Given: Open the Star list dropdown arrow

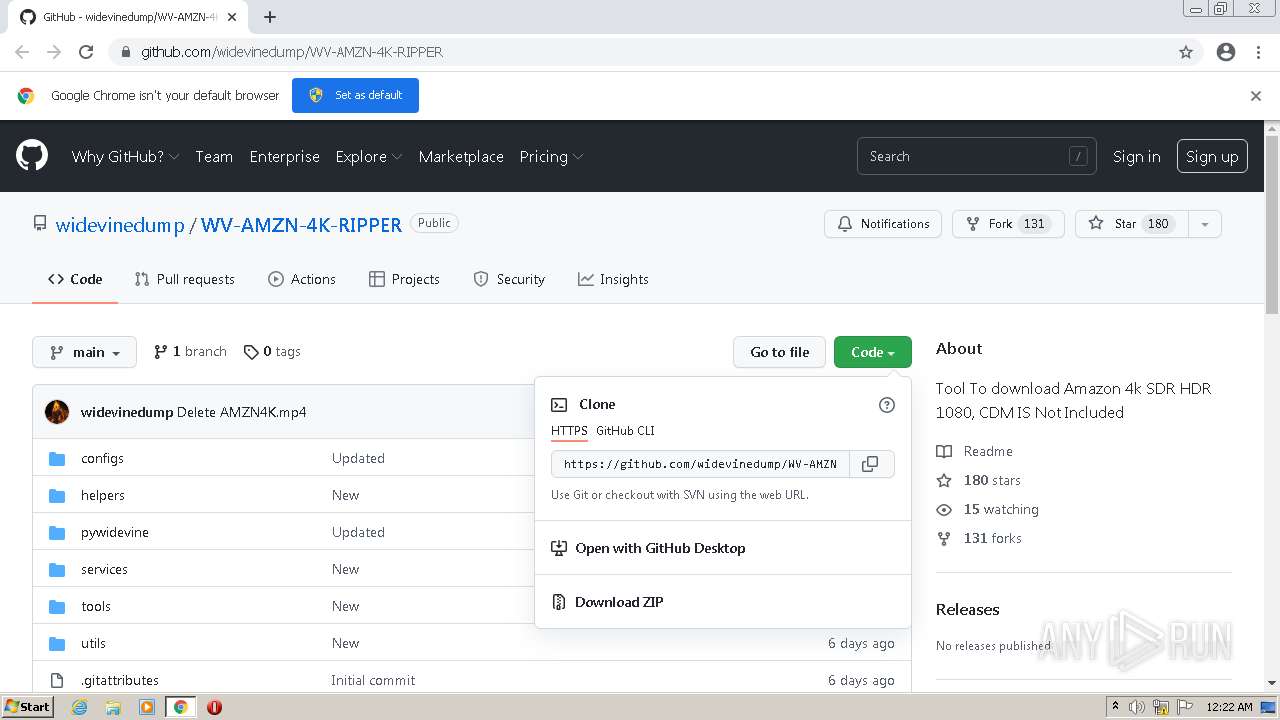Looking at the screenshot, I should pyautogui.click(x=1205, y=224).
